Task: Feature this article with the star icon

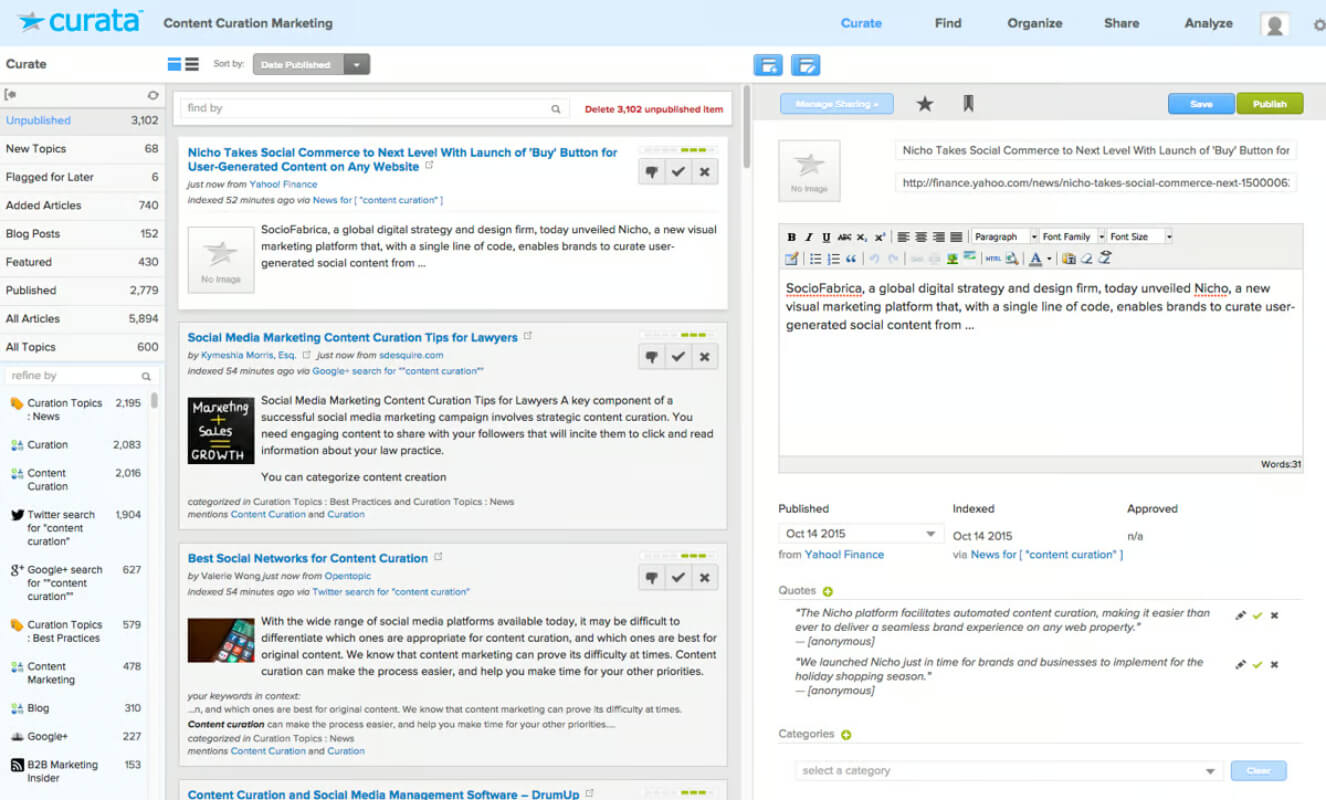Action: point(925,104)
